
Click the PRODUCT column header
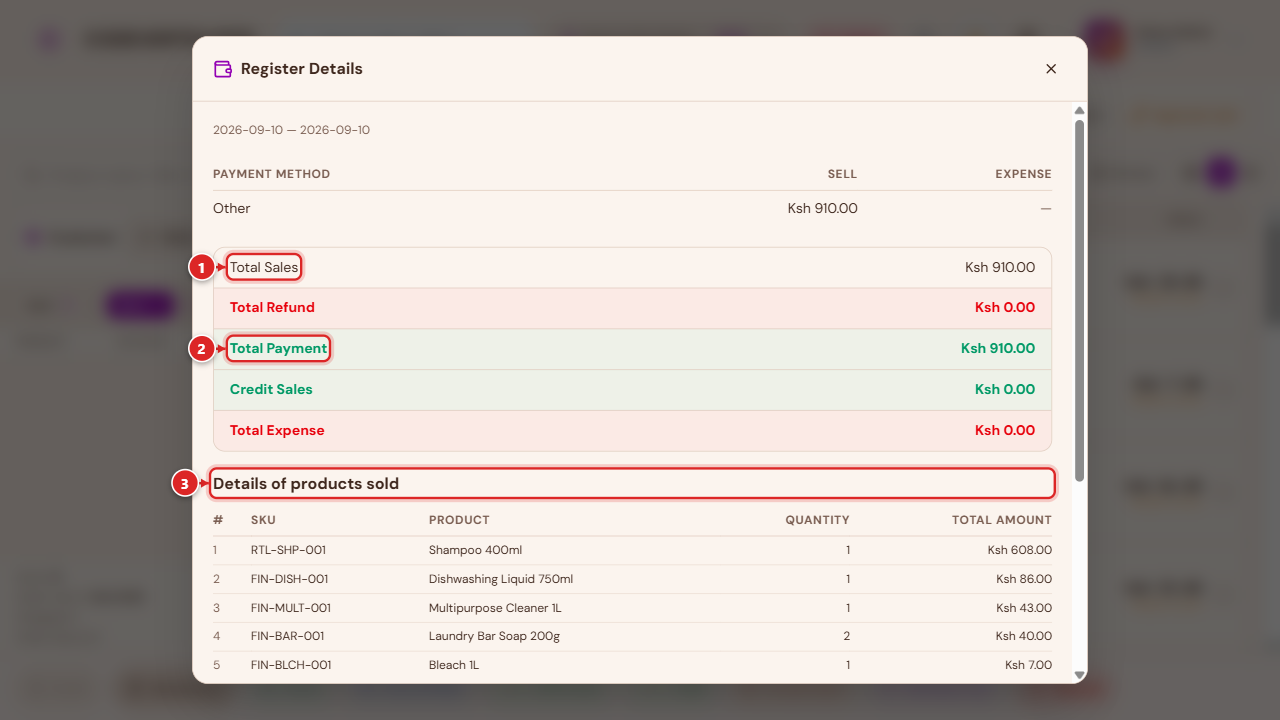[459, 520]
